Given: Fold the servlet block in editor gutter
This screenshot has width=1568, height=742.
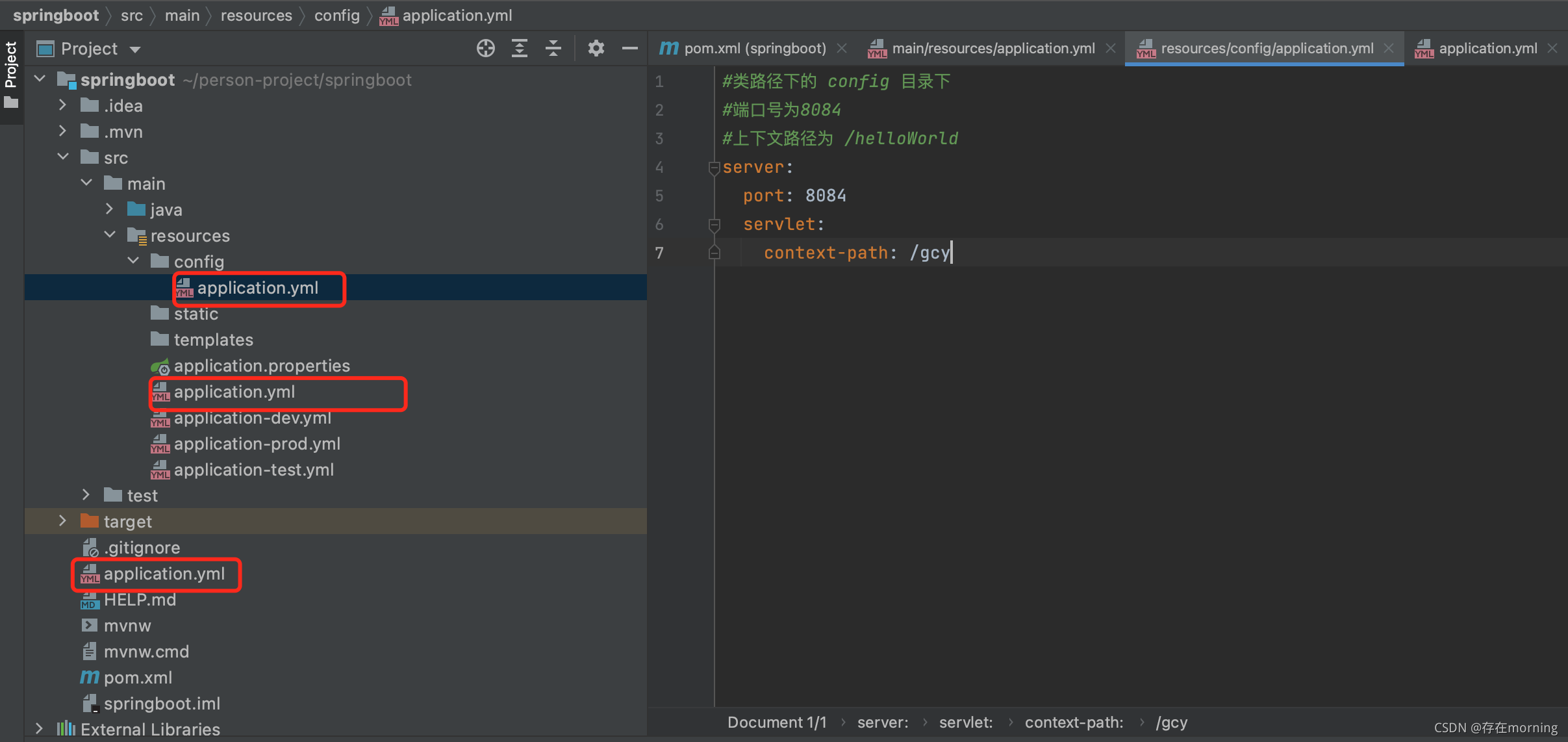Looking at the screenshot, I should [x=714, y=225].
